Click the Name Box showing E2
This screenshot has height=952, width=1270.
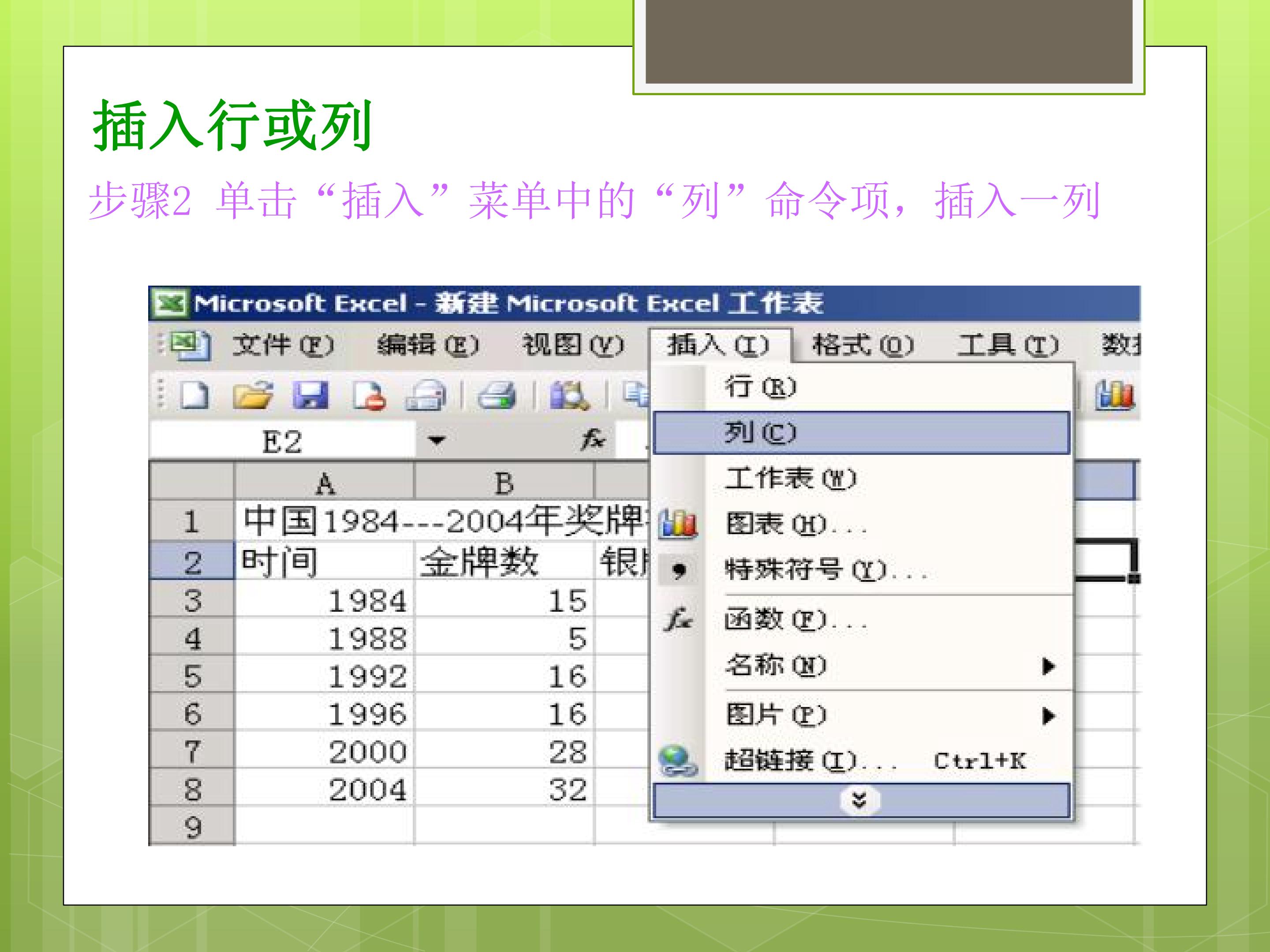[x=282, y=441]
